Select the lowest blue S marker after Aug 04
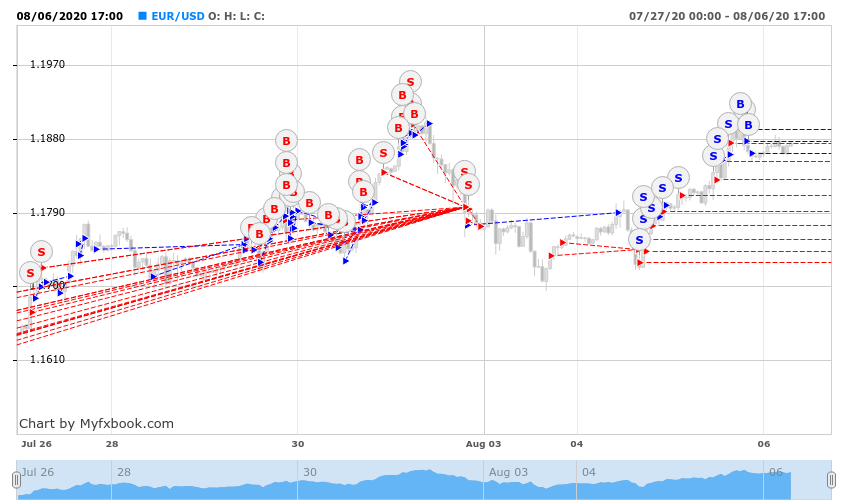This screenshot has height=500, width=850. click(639, 240)
